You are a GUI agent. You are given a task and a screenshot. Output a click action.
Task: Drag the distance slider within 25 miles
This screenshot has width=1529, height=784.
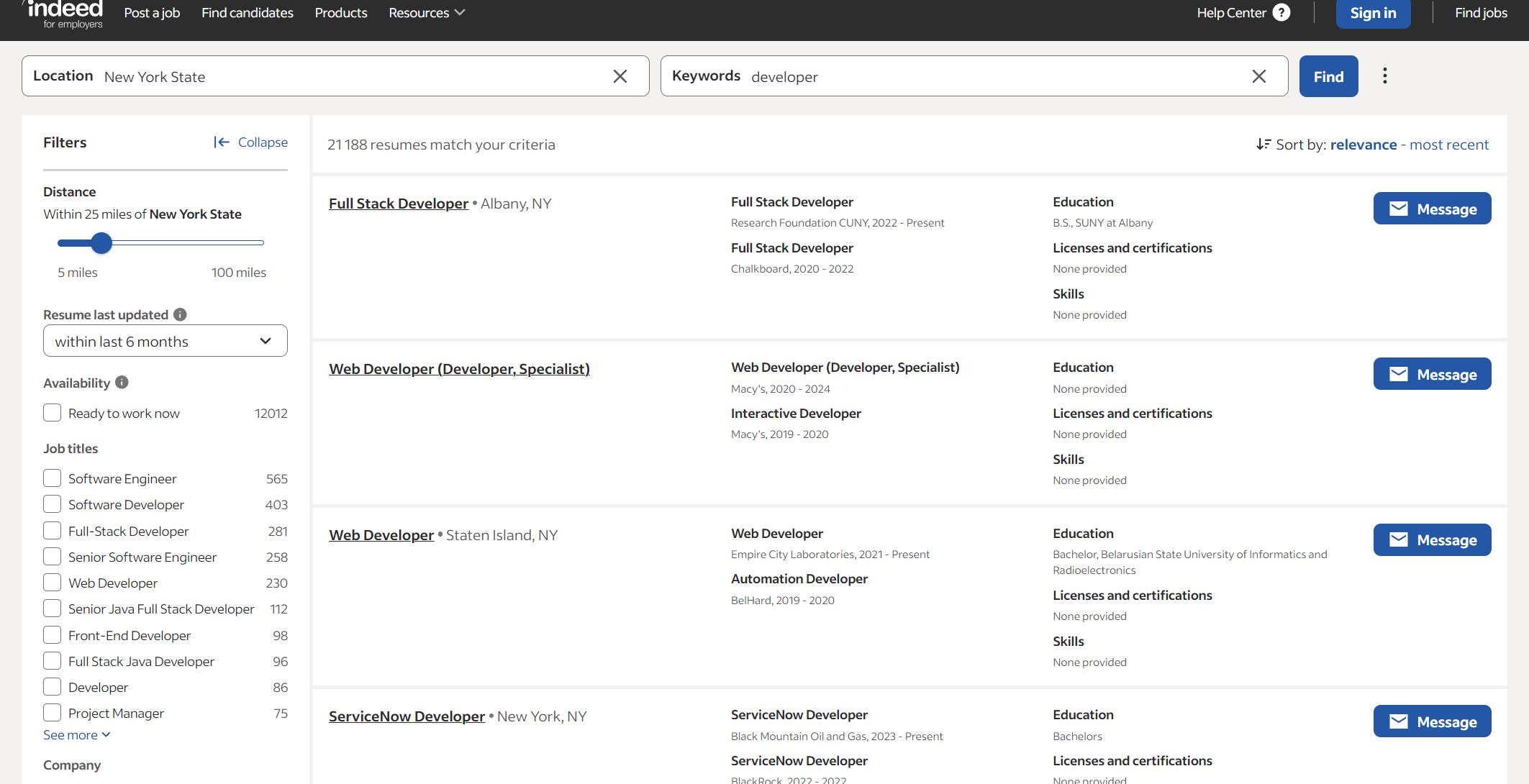[100, 242]
